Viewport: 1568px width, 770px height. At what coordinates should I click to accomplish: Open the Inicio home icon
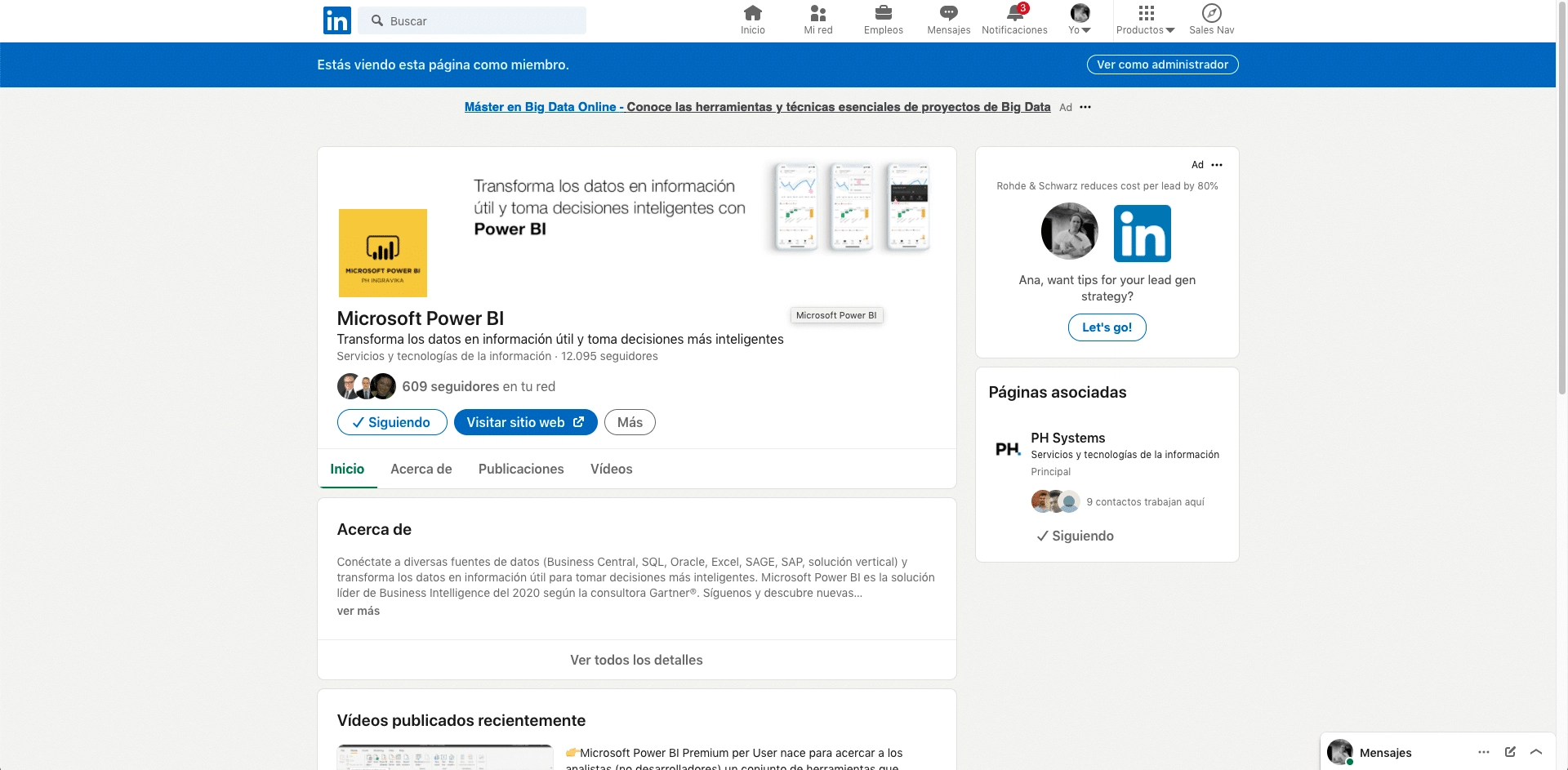point(752,14)
